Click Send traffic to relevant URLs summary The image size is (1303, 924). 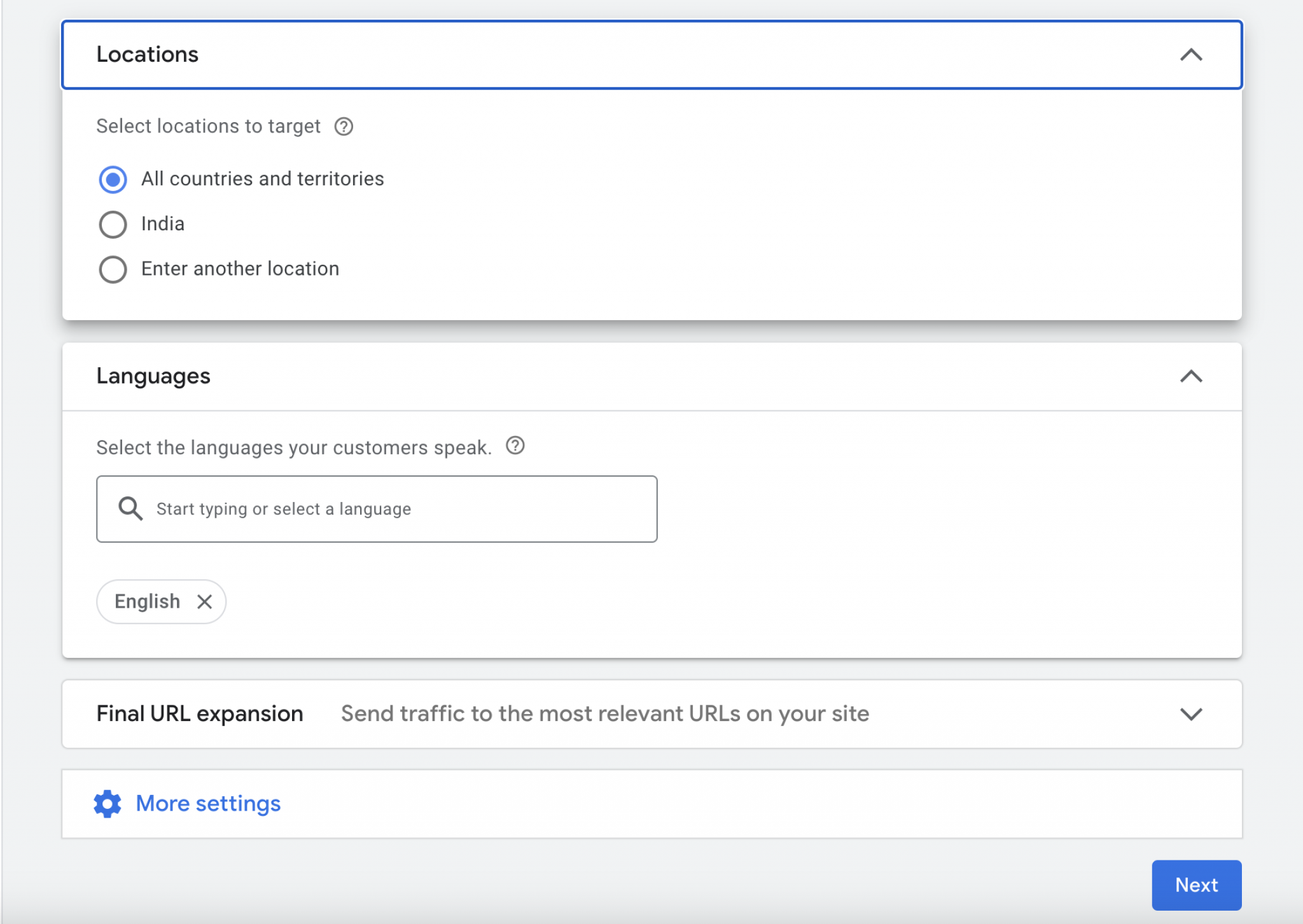click(x=604, y=714)
